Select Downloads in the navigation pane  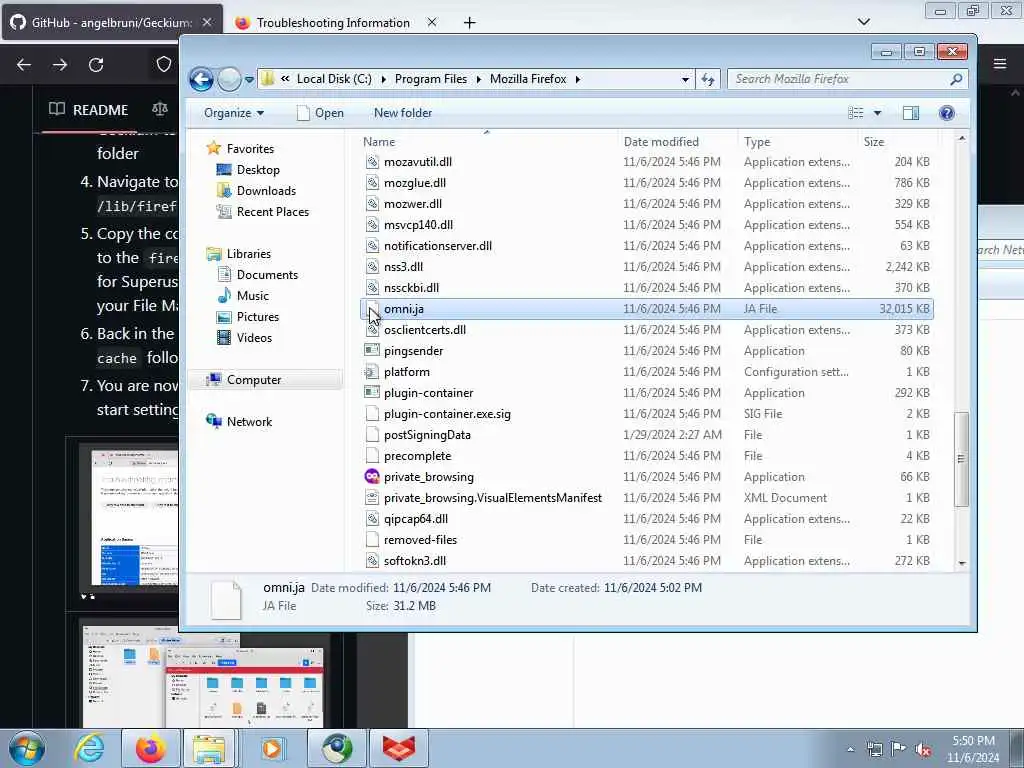266,191
